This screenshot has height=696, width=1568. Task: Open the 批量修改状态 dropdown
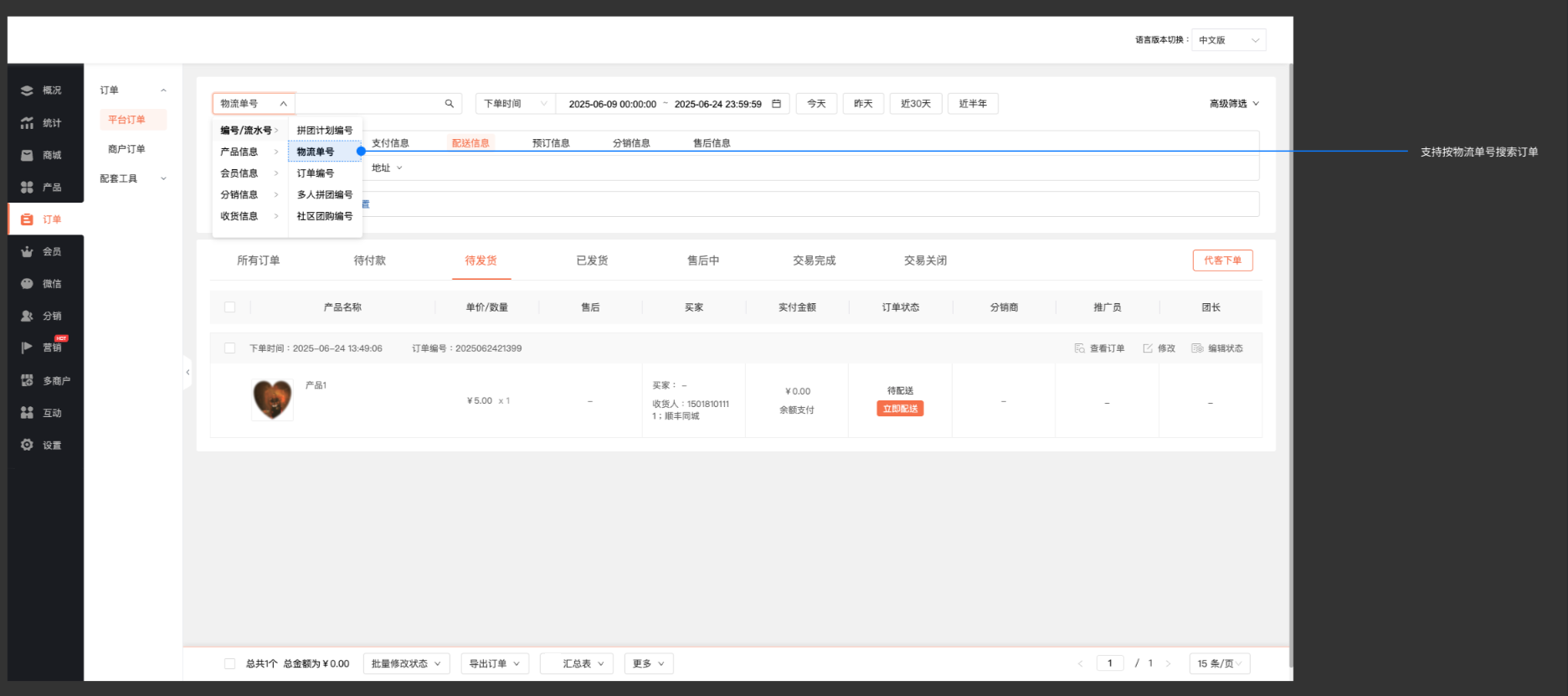tap(406, 663)
